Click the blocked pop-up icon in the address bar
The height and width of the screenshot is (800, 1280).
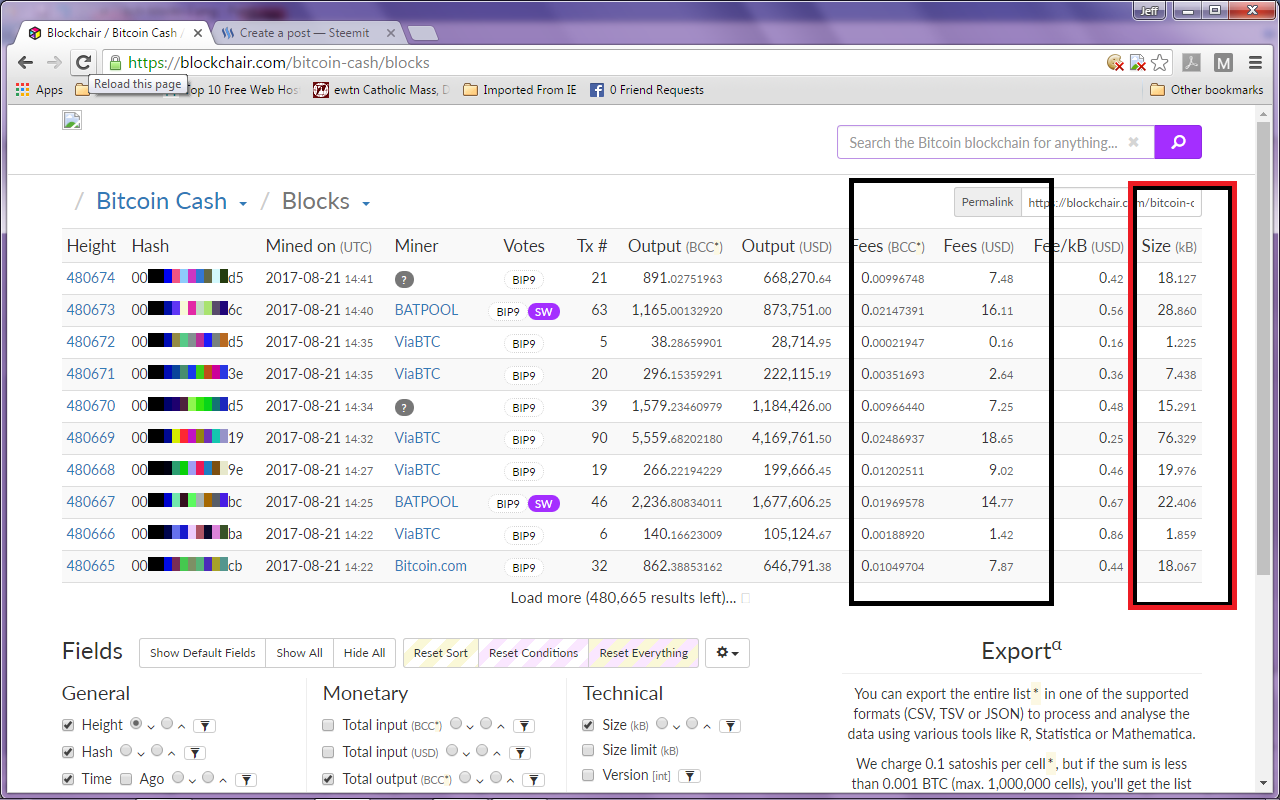tap(1137, 63)
